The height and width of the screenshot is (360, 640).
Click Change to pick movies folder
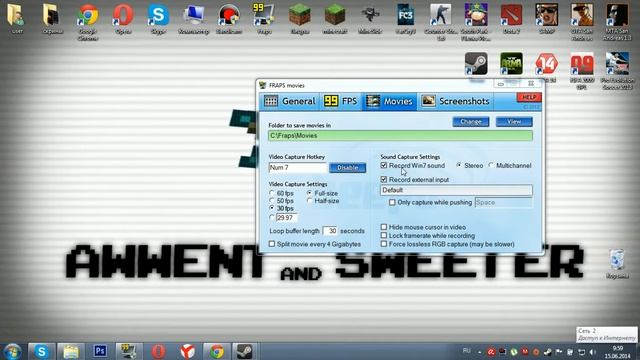[x=471, y=122]
